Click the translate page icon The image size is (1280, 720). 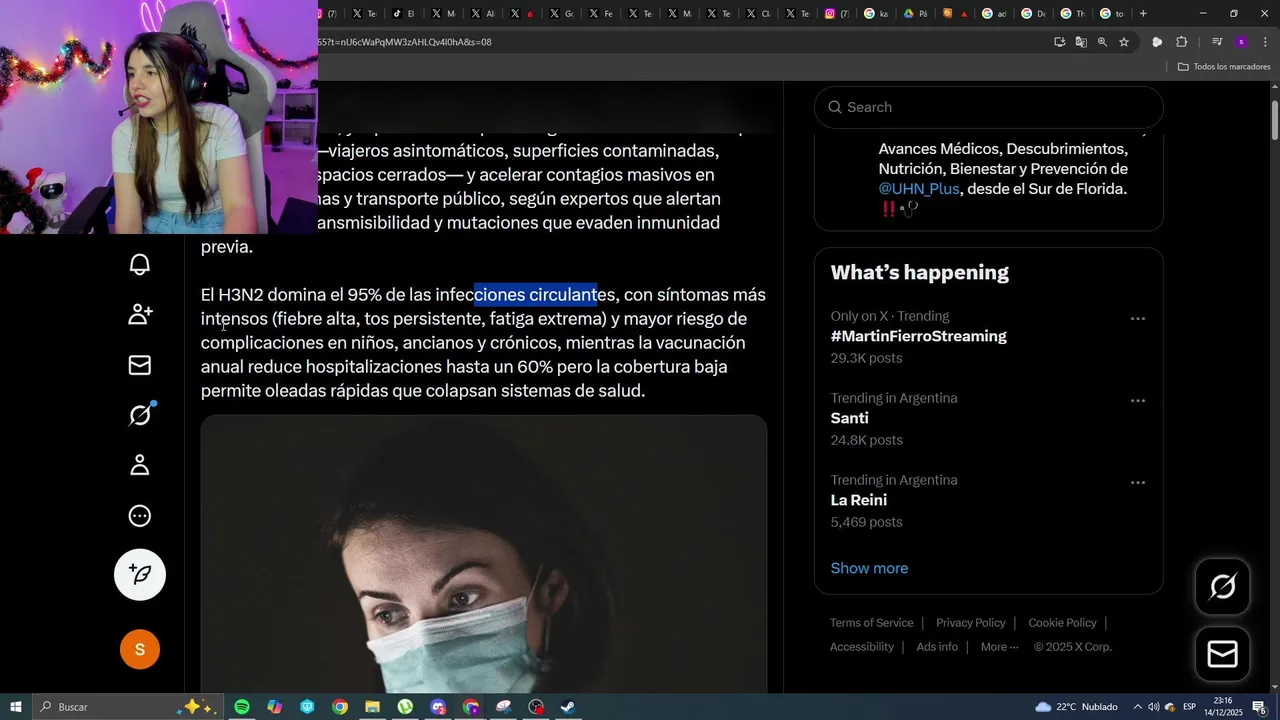1081,42
